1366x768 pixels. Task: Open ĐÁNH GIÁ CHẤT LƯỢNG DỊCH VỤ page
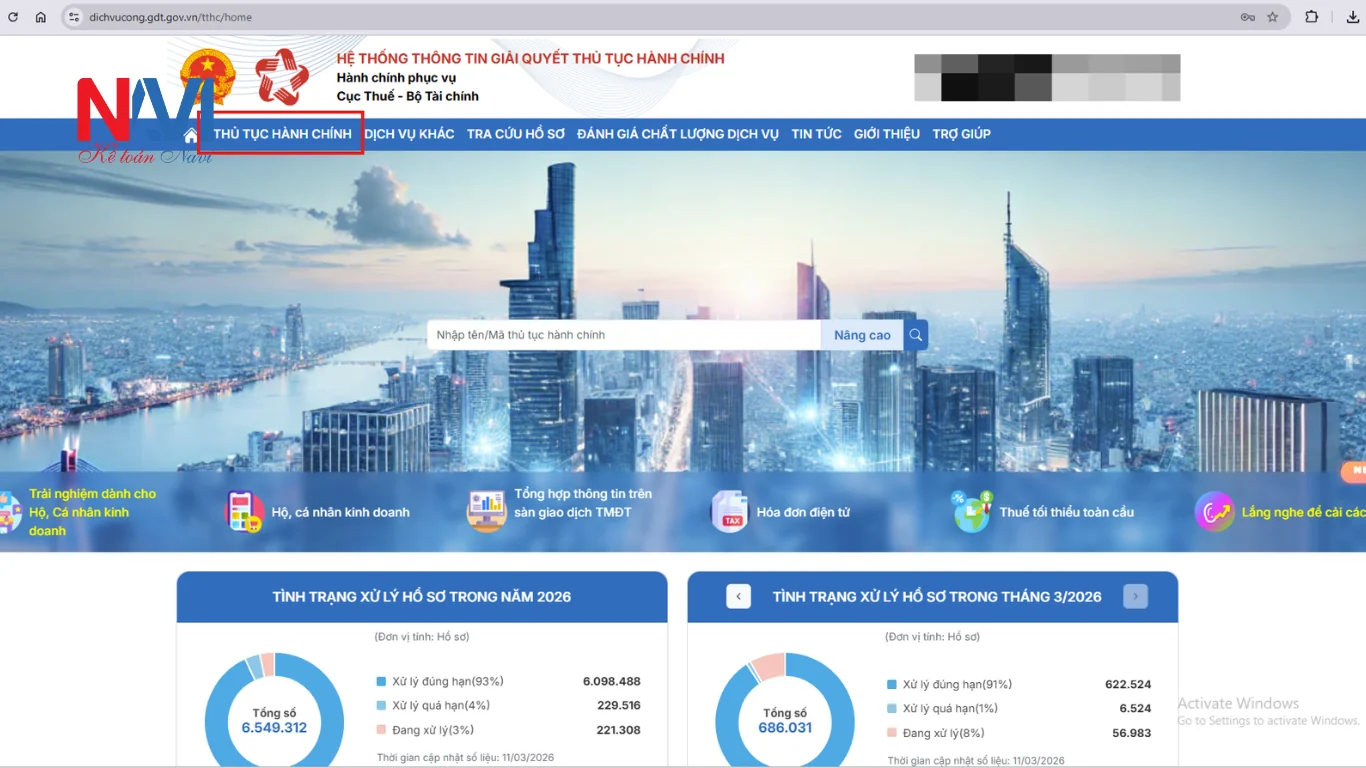[677, 134]
